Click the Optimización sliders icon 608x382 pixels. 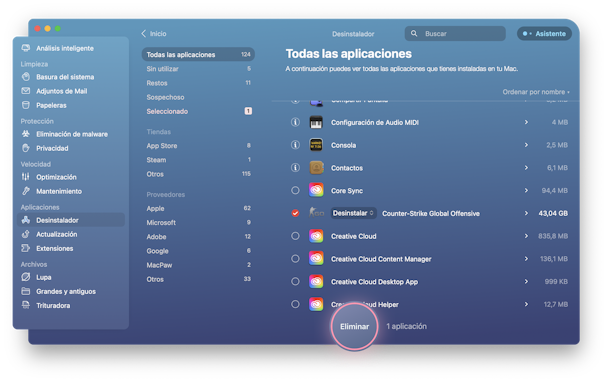click(26, 177)
